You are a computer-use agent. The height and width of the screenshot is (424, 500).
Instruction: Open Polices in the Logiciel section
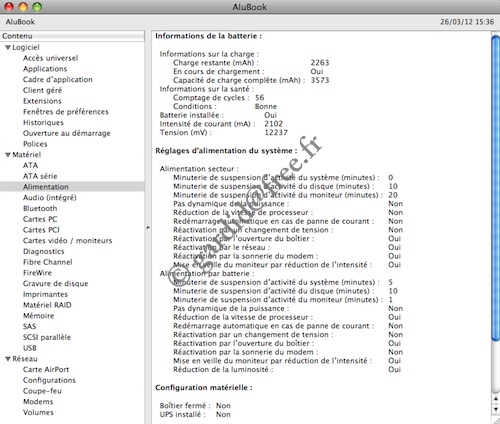35,144
